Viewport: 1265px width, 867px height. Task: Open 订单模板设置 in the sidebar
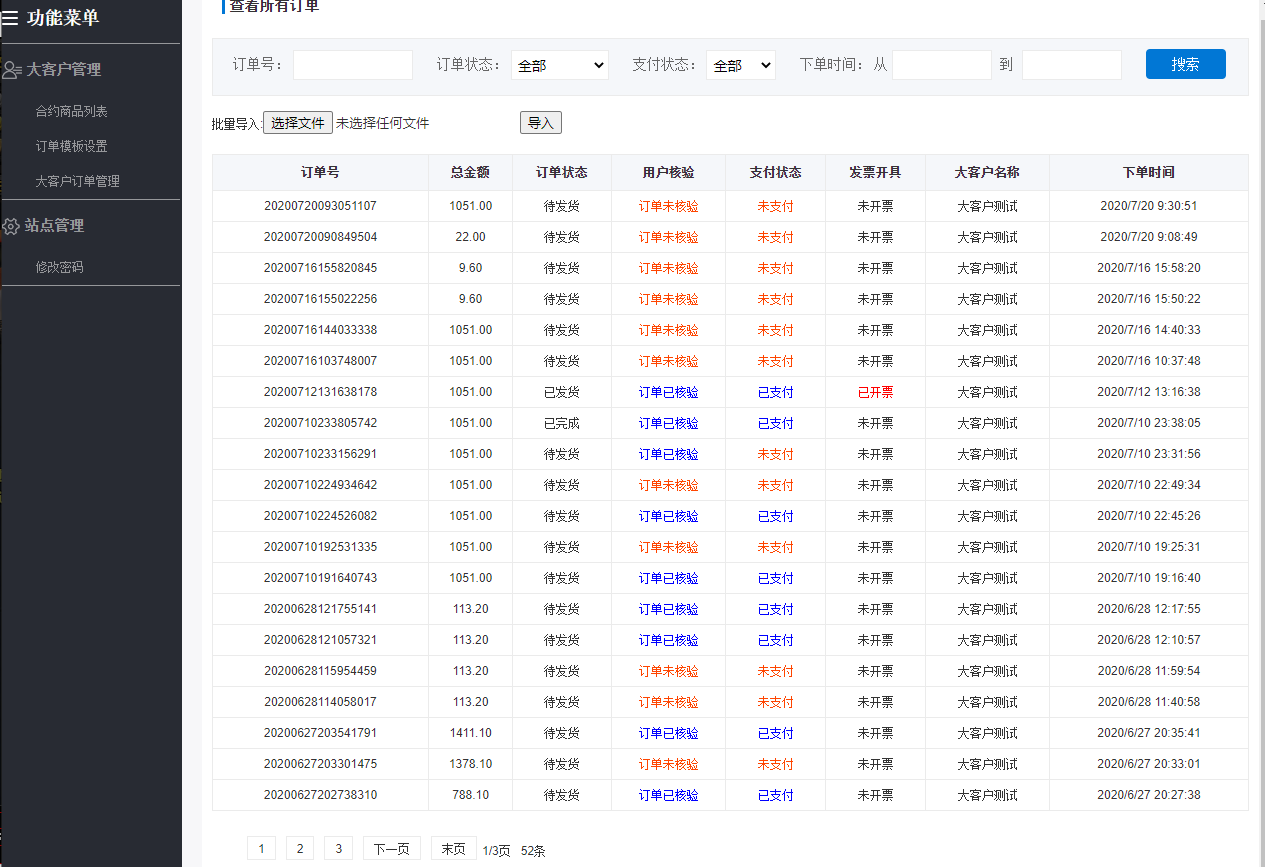tap(71, 146)
